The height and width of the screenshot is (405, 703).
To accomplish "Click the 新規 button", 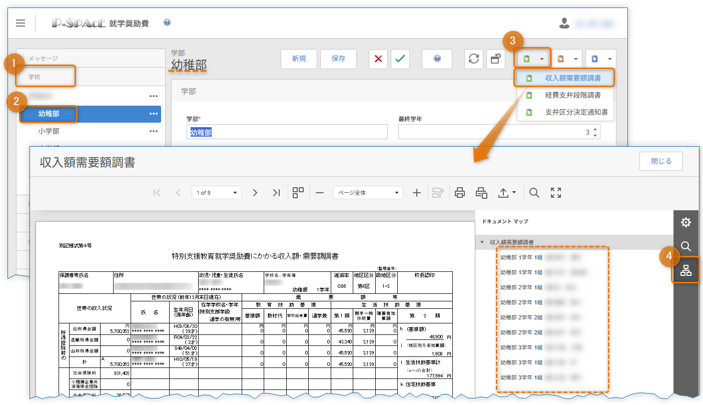I will click(299, 59).
